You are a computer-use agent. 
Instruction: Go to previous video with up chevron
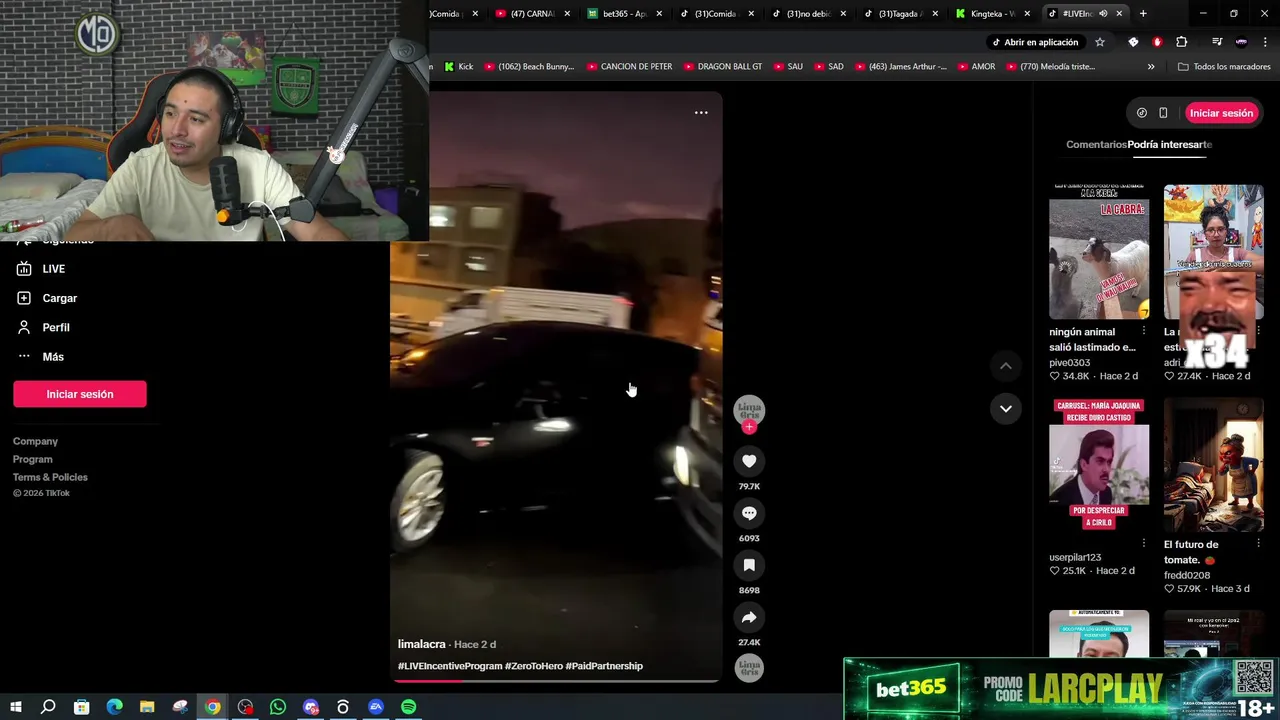[1006, 366]
